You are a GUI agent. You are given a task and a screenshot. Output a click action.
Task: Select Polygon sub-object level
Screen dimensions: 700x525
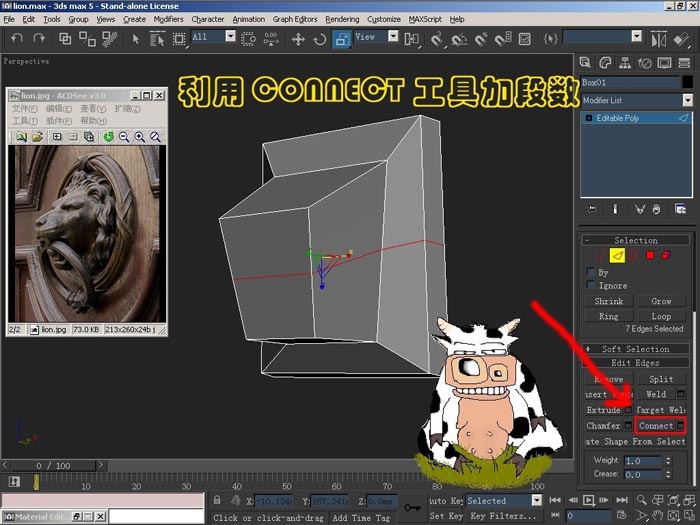coord(650,255)
